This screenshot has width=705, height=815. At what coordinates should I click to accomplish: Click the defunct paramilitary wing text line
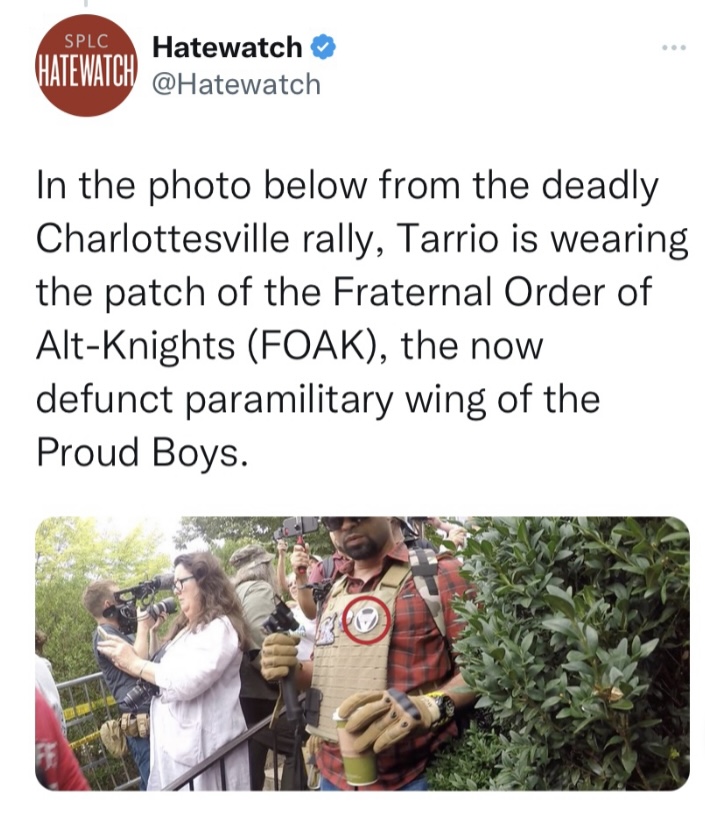pos(318,400)
